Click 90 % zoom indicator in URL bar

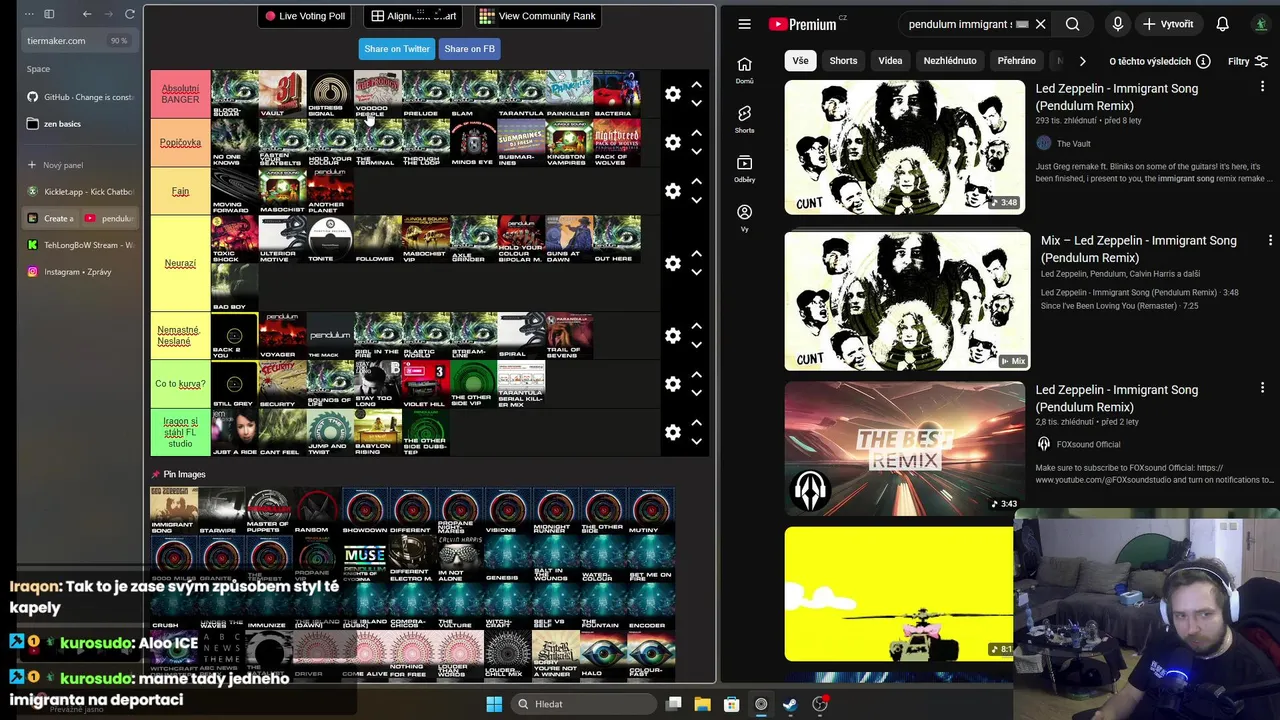(119, 41)
